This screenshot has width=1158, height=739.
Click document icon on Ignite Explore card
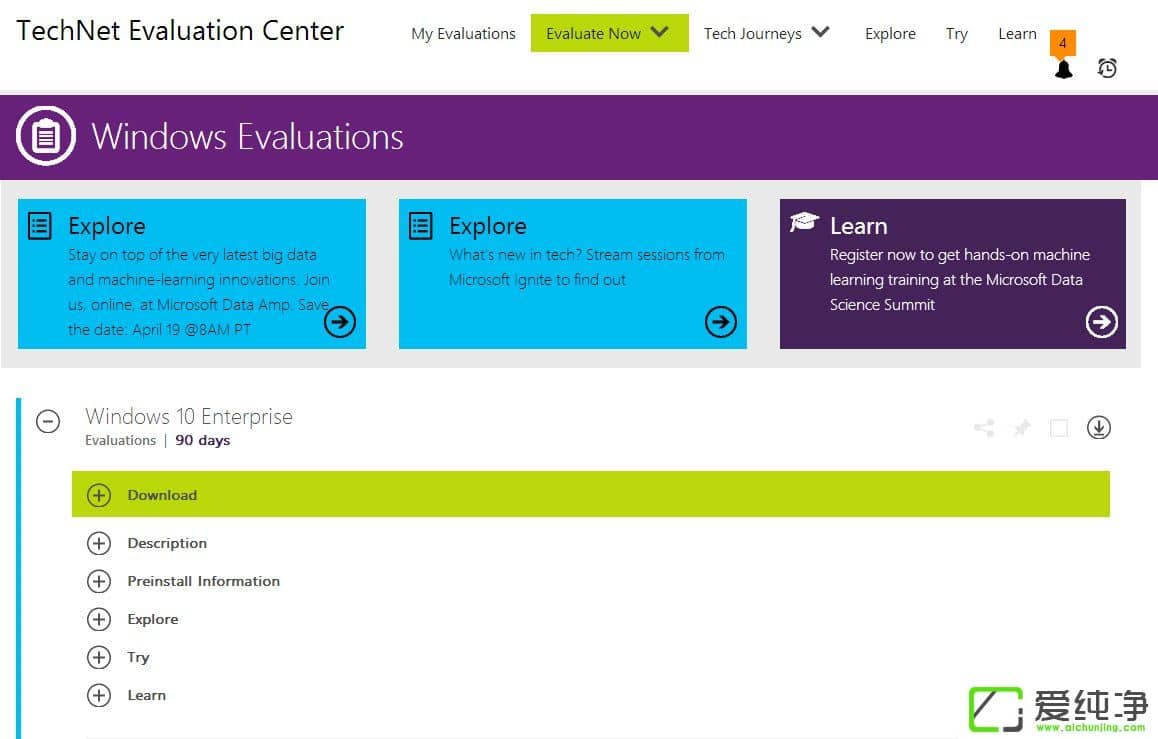click(x=421, y=226)
